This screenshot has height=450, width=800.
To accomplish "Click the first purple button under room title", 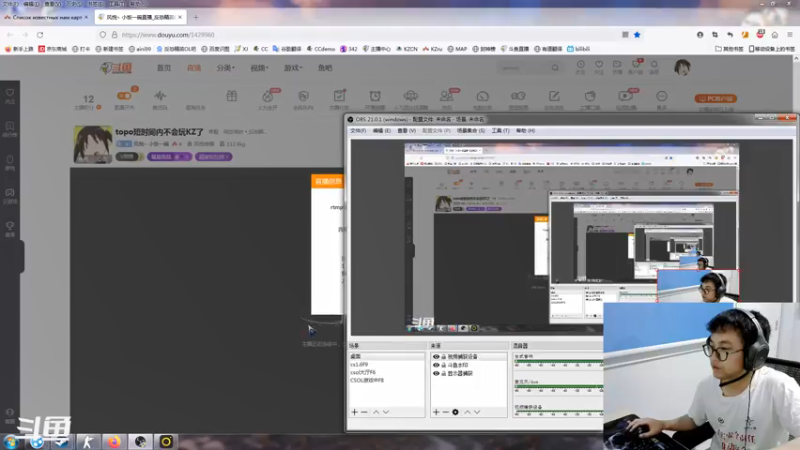I will pos(169,157).
